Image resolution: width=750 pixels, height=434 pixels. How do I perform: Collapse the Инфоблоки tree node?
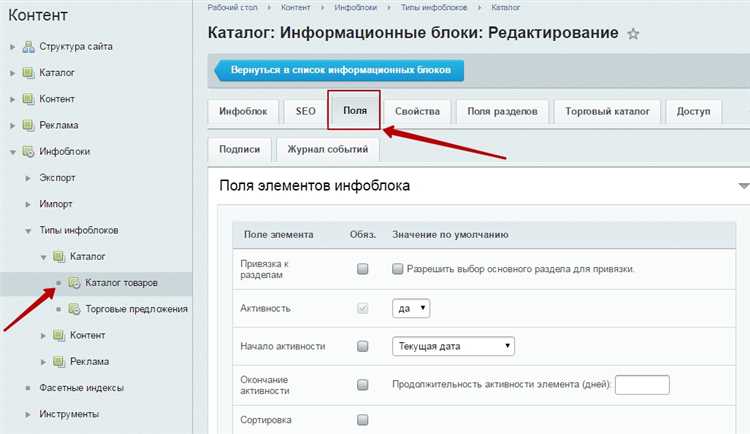12,152
